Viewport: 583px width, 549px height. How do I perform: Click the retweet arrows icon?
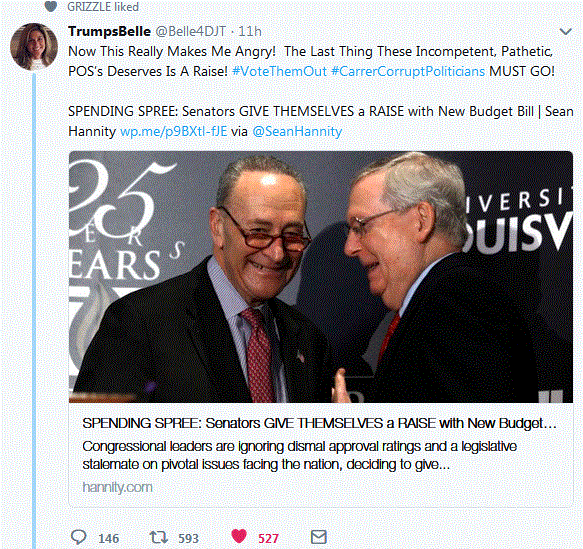pyautogui.click(x=158, y=537)
